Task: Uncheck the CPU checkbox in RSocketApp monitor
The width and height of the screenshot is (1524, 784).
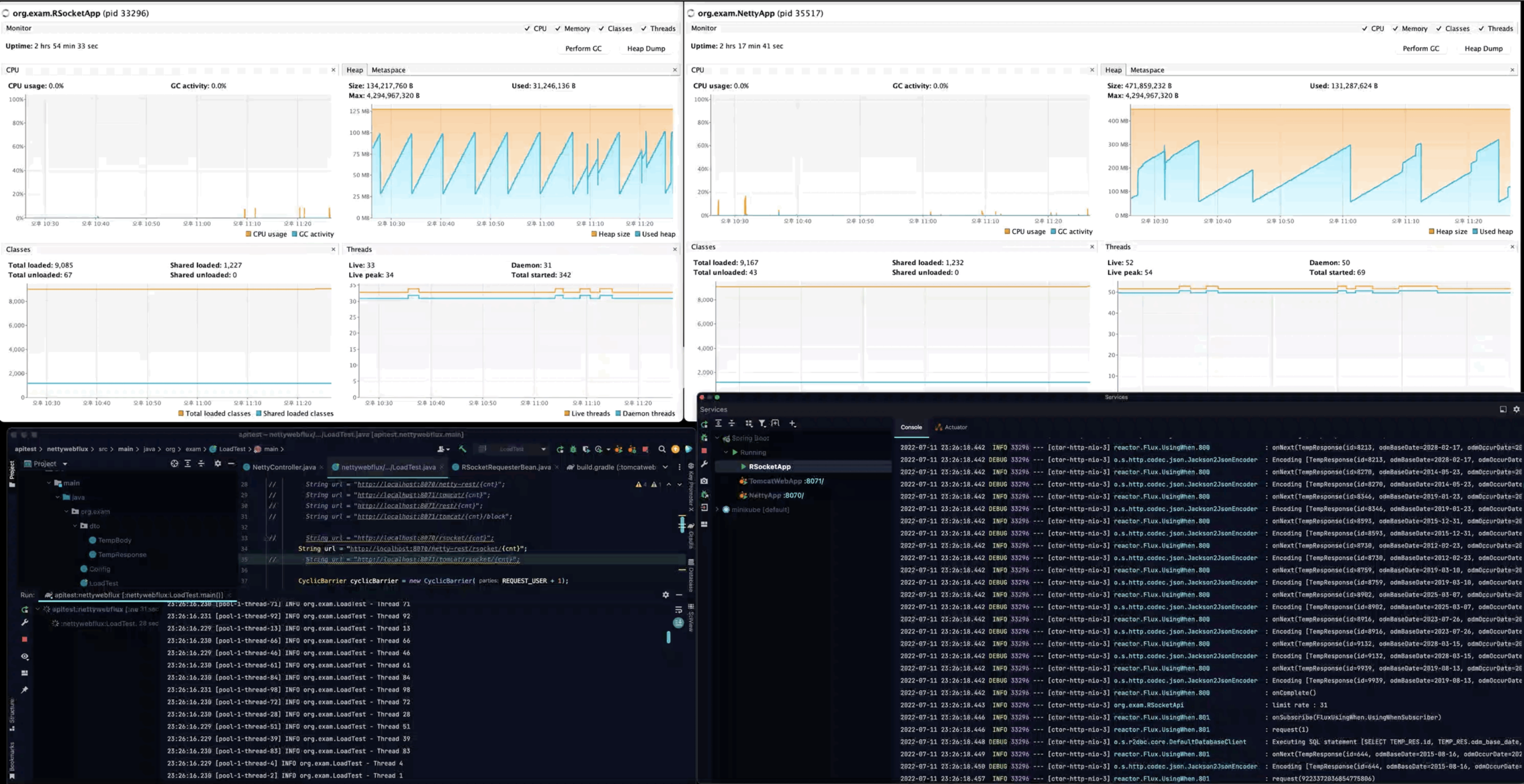Action: point(527,29)
